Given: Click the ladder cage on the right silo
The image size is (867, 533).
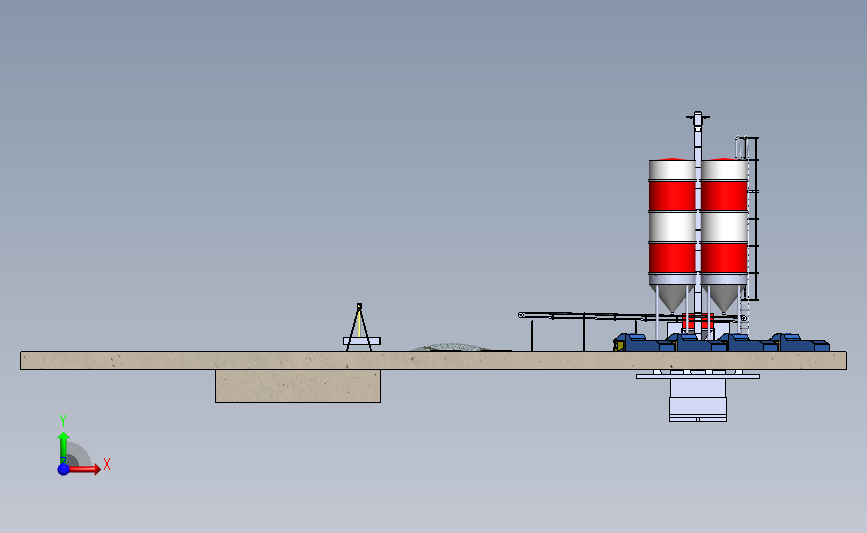Looking at the screenshot, I should tap(751, 218).
